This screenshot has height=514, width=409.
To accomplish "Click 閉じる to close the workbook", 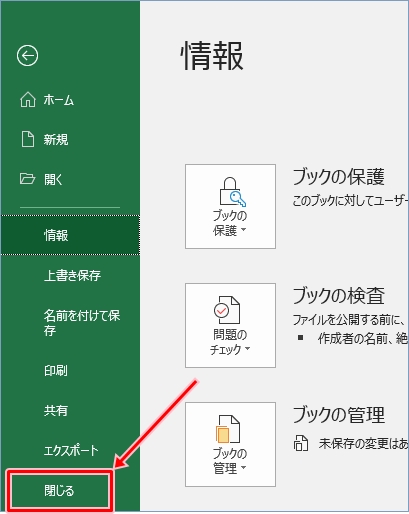I will click(60, 491).
